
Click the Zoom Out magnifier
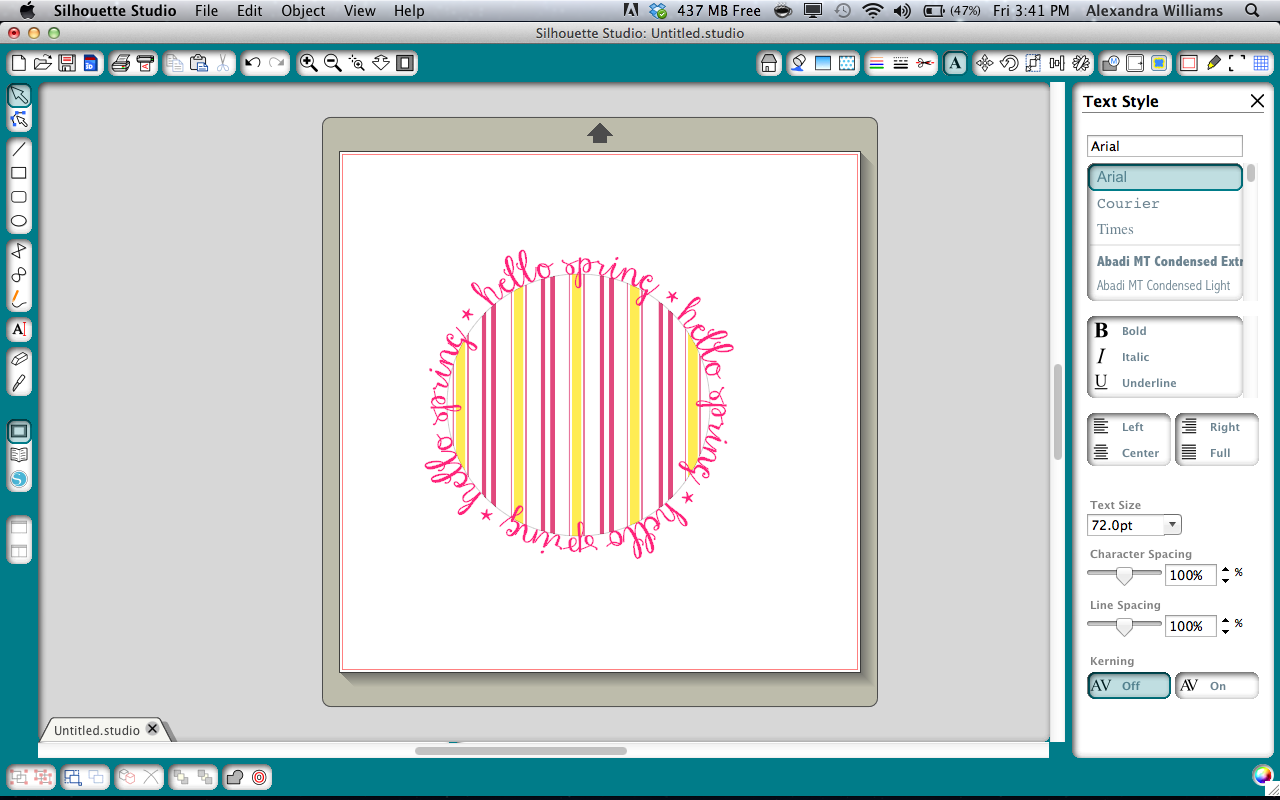(x=332, y=63)
